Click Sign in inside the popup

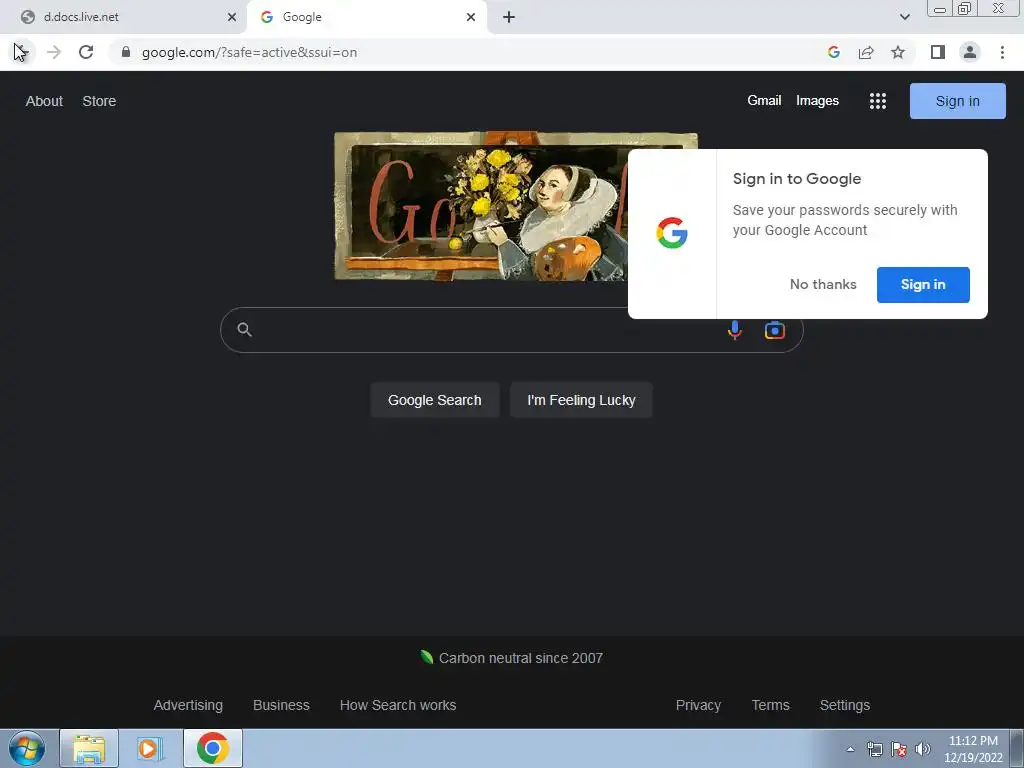click(x=923, y=285)
